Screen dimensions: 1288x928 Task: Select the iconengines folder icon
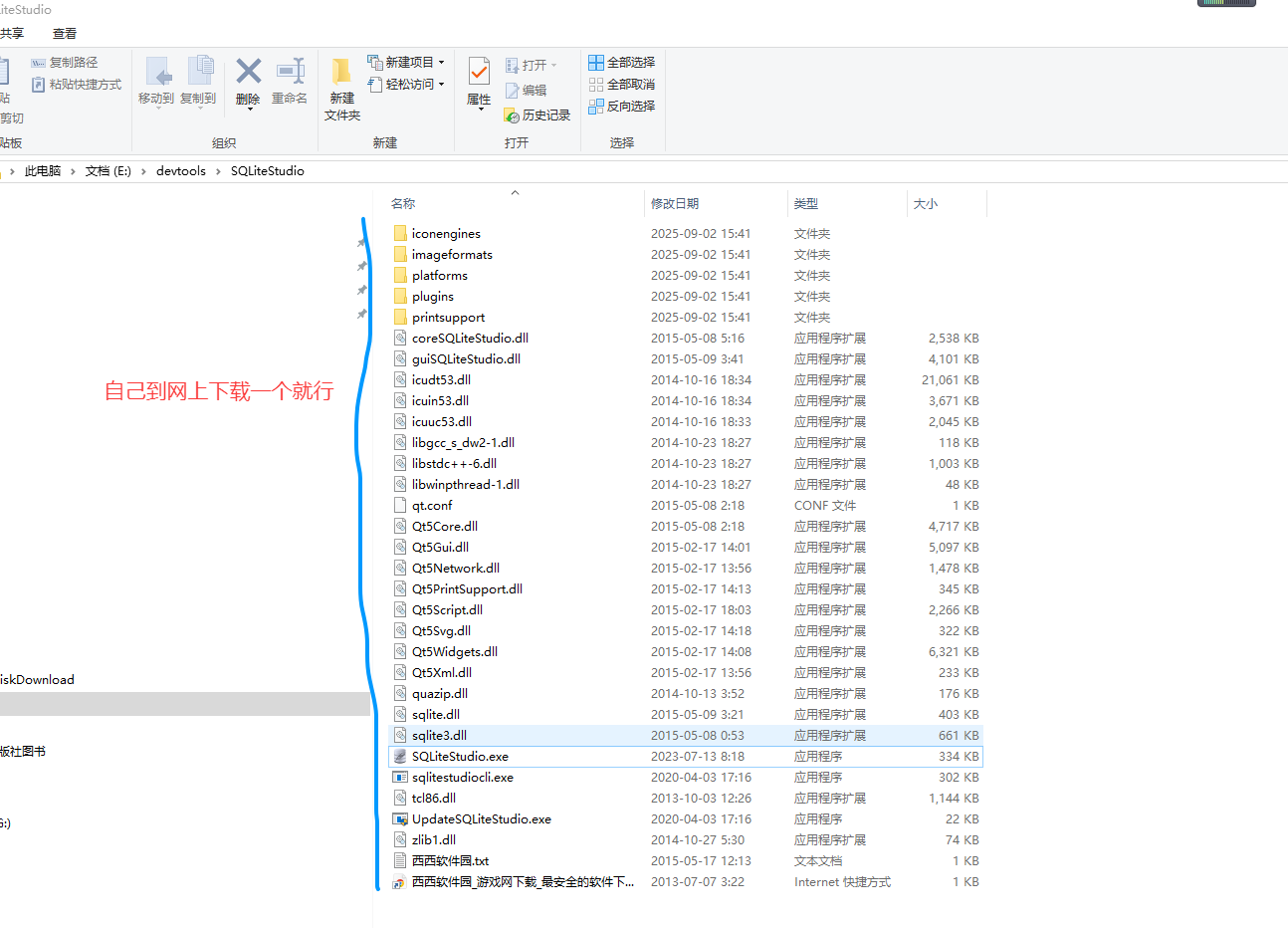pyautogui.click(x=400, y=233)
